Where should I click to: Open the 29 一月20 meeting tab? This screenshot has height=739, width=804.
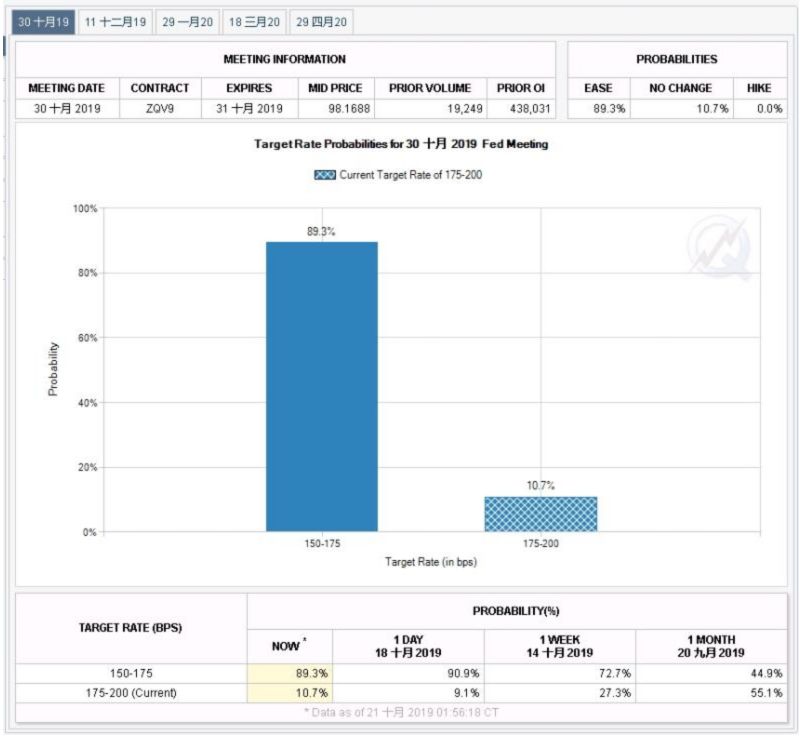(x=187, y=22)
